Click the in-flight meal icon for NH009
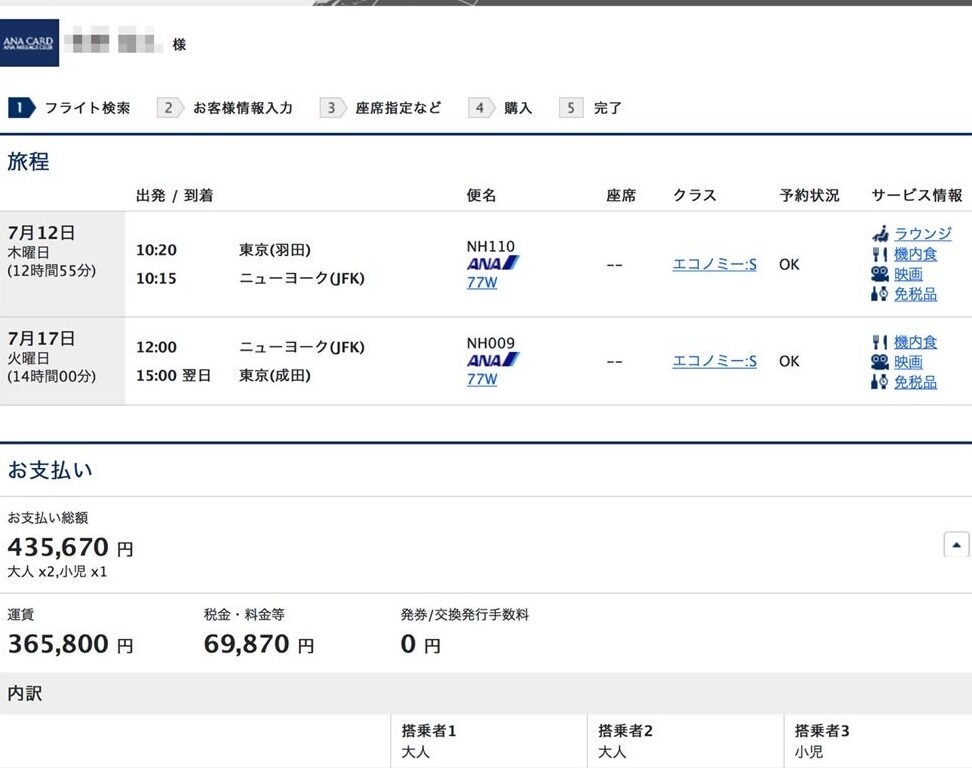The height and width of the screenshot is (768, 972). pos(880,342)
